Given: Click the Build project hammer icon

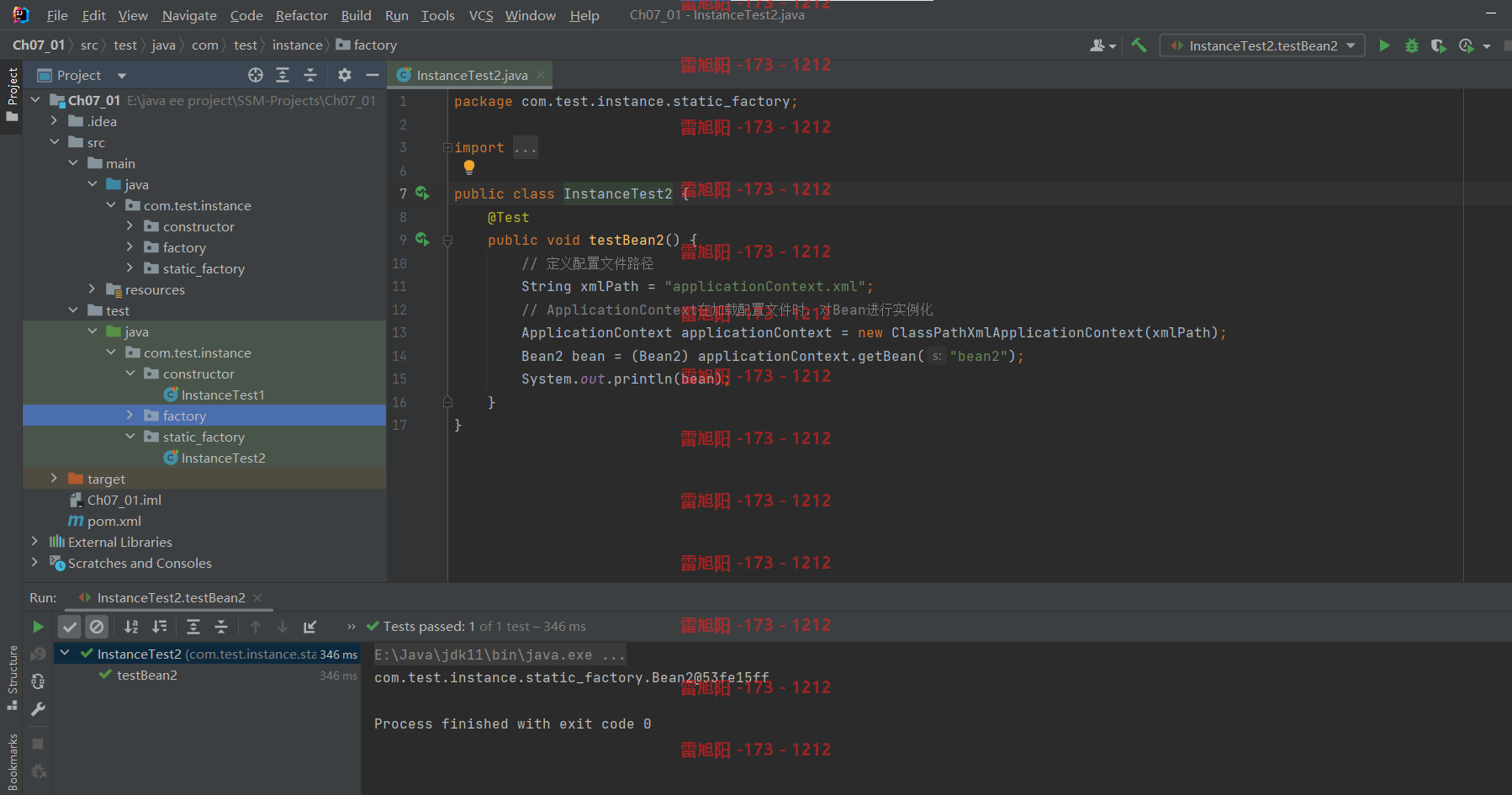Looking at the screenshot, I should point(1139,45).
